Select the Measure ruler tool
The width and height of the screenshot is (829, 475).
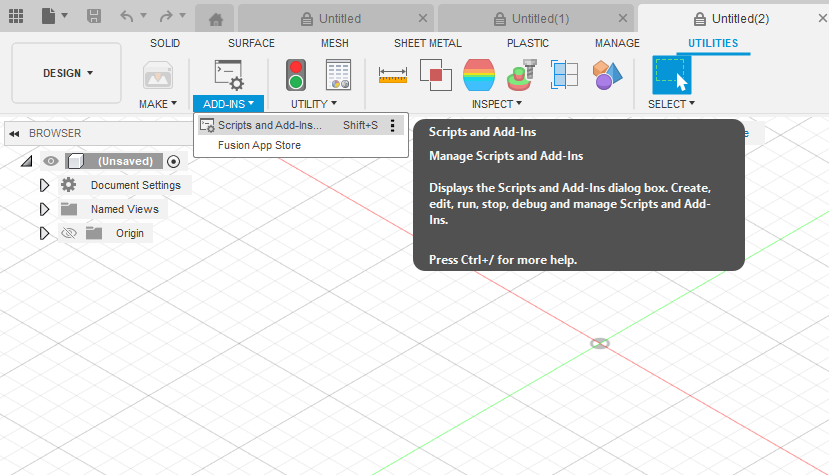click(393, 75)
